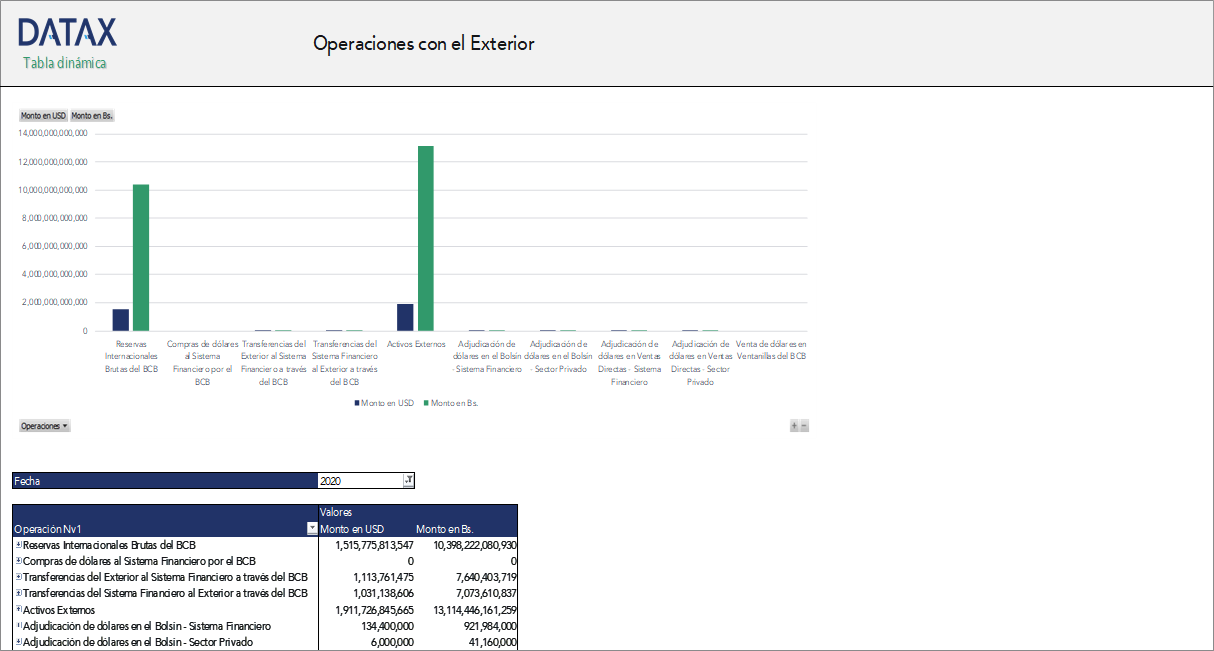Click the plus icon to expand chart fields
This screenshot has width=1214, height=651.
[x=793, y=425]
